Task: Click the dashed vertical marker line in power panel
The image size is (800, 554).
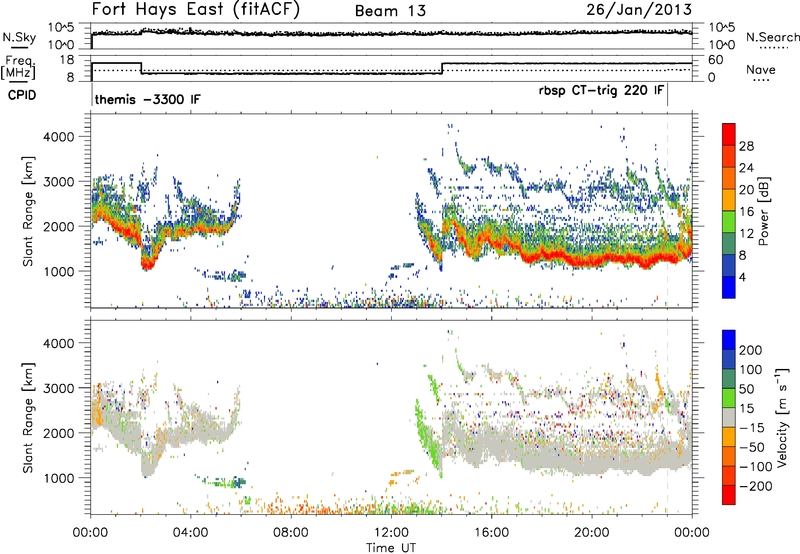Action: coord(667,211)
